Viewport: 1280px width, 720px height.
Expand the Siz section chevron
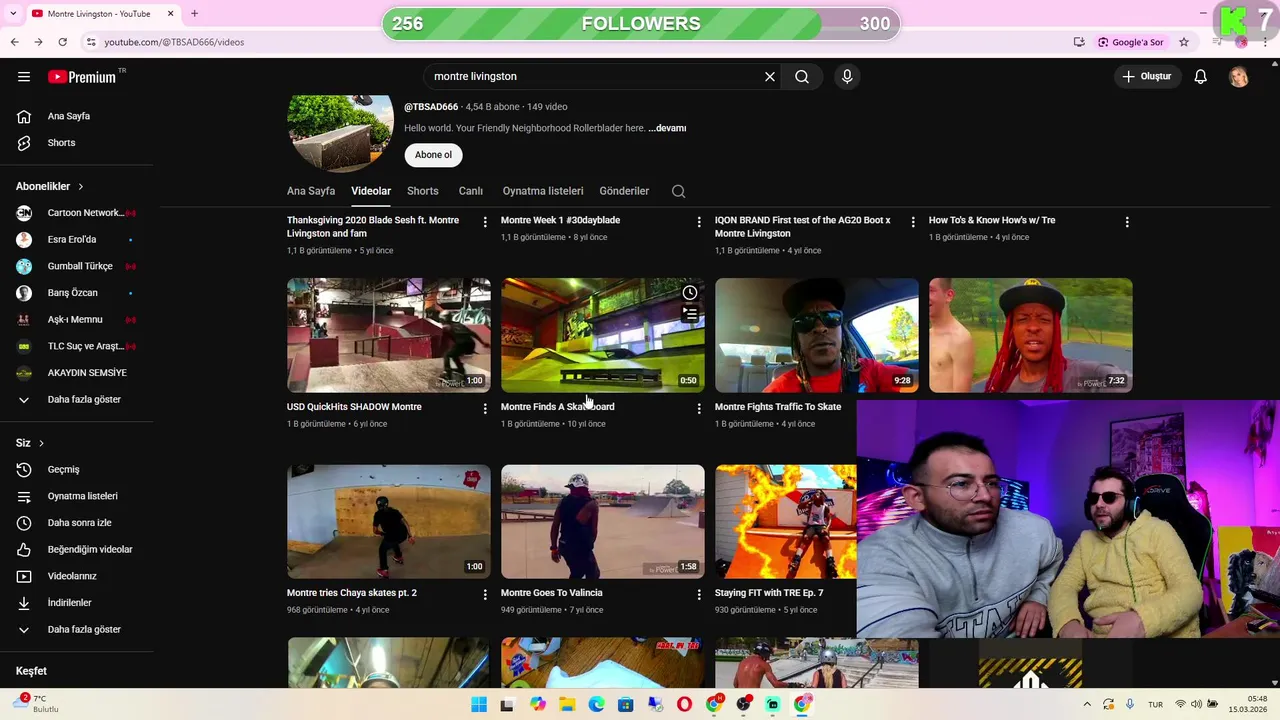click(x=41, y=443)
